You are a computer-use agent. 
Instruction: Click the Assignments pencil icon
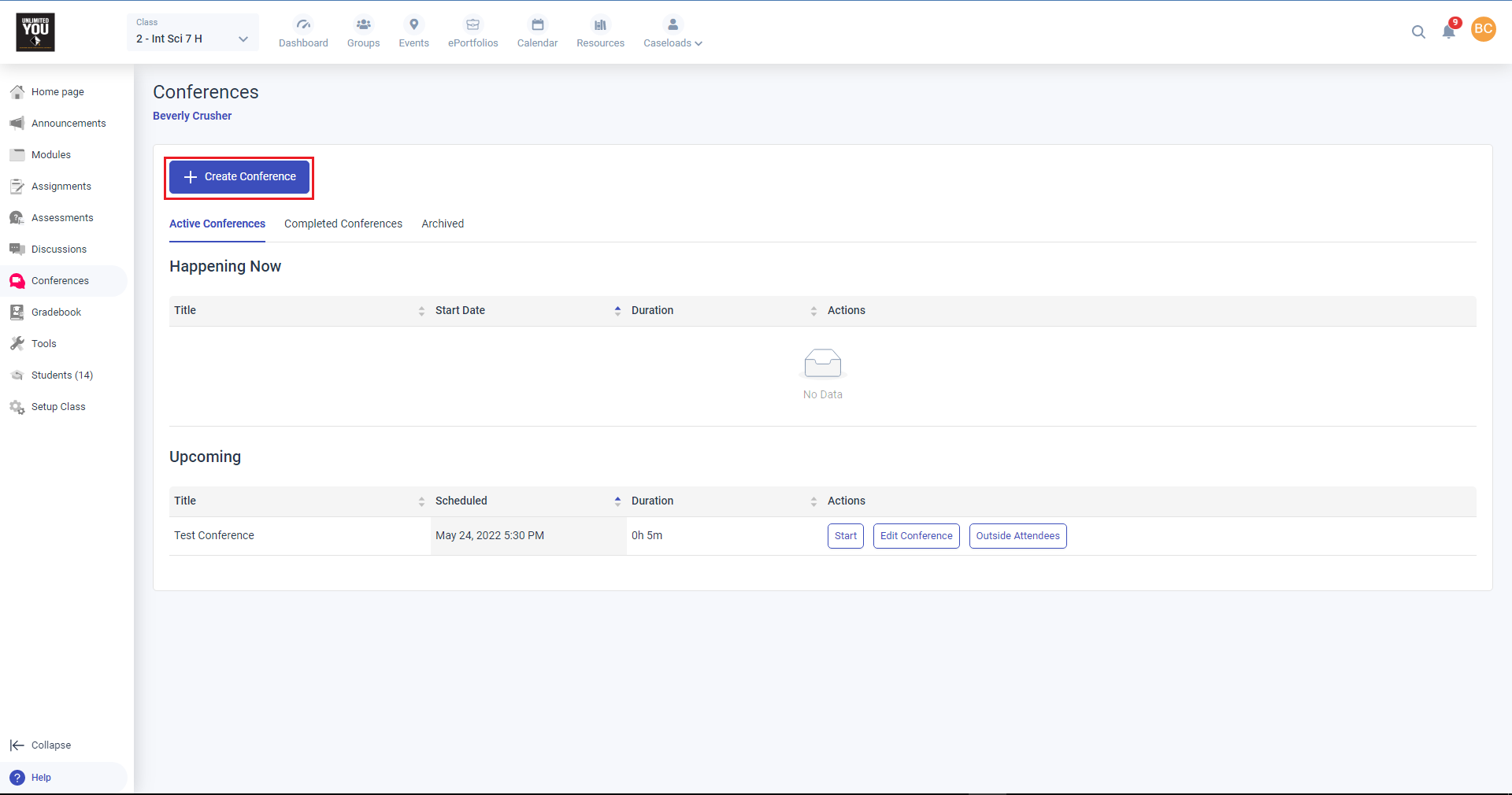(x=17, y=187)
